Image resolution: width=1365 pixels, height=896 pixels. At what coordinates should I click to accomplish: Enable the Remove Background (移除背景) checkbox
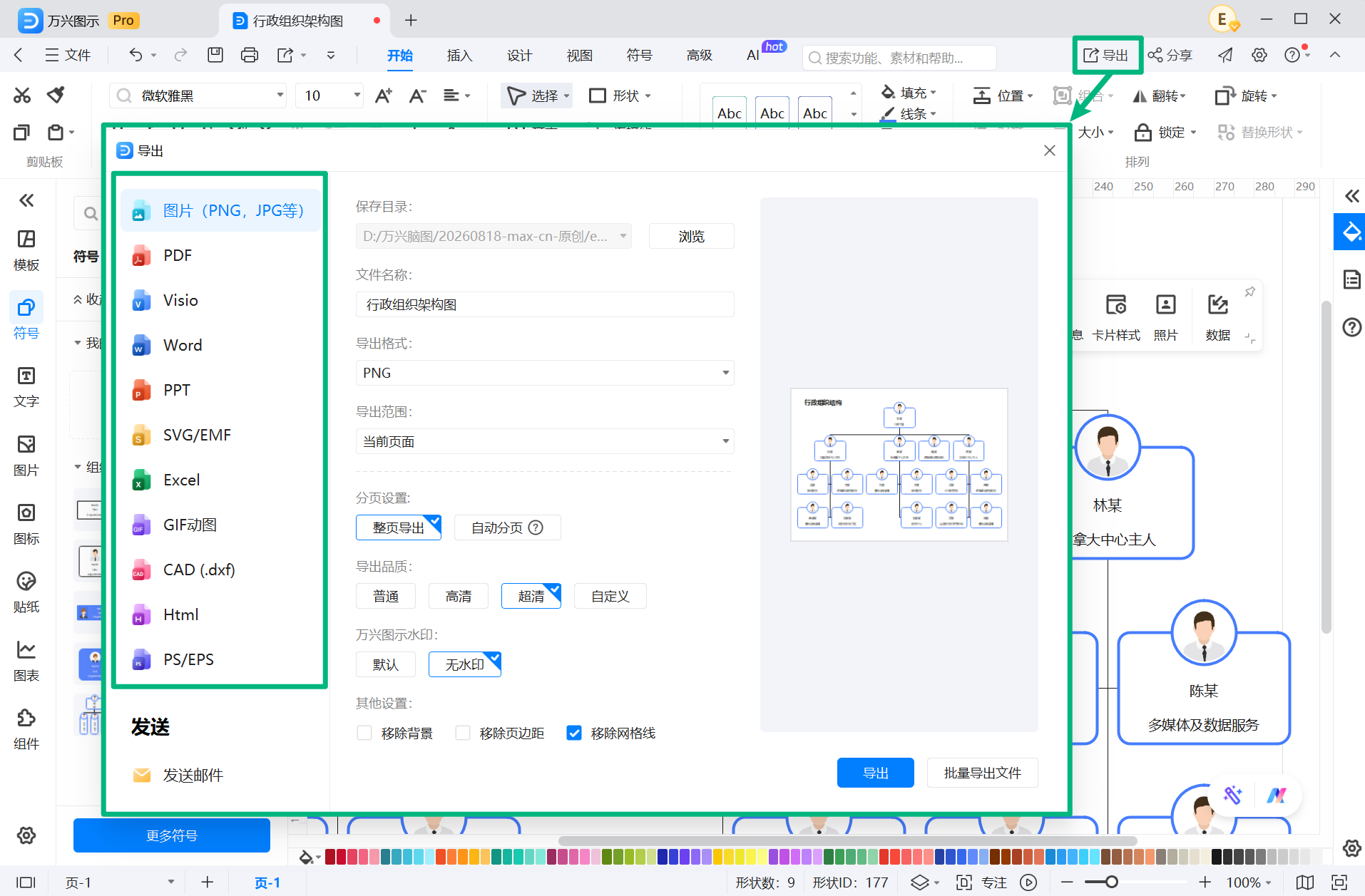click(364, 733)
